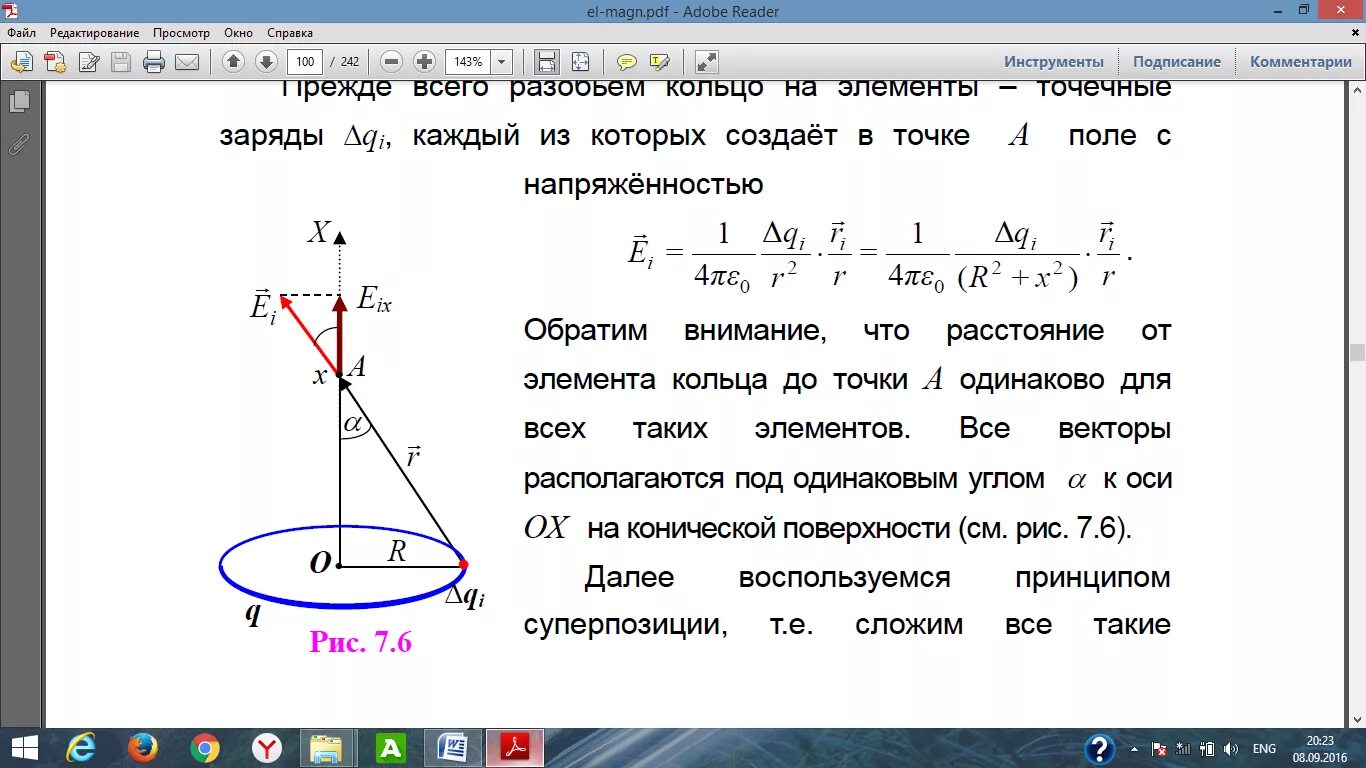This screenshot has width=1366, height=768.
Task: Show hidden tray icons arrow
Action: point(1134,749)
